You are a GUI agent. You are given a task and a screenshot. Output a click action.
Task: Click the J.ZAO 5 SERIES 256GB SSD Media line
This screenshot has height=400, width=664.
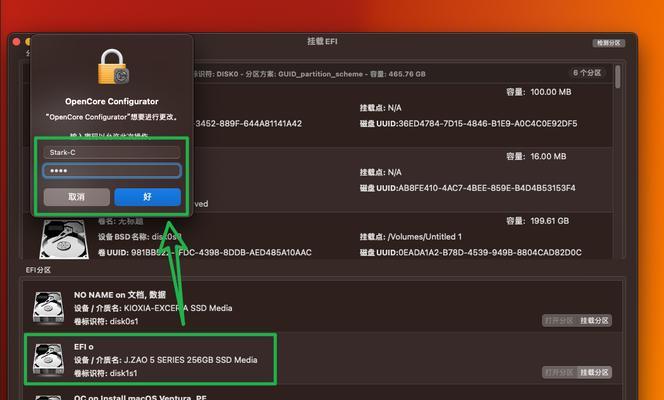coord(166,360)
